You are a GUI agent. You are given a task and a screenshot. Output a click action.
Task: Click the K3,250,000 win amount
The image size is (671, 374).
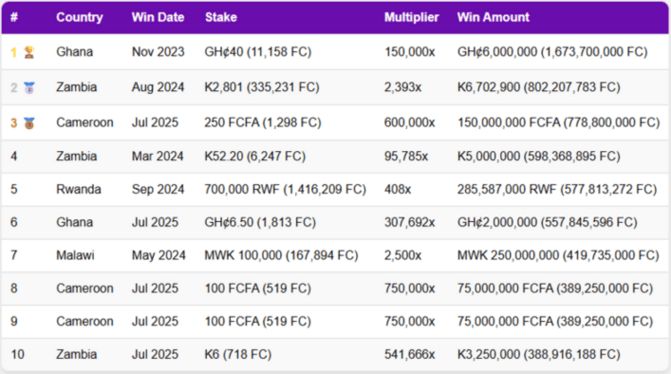click(x=539, y=354)
